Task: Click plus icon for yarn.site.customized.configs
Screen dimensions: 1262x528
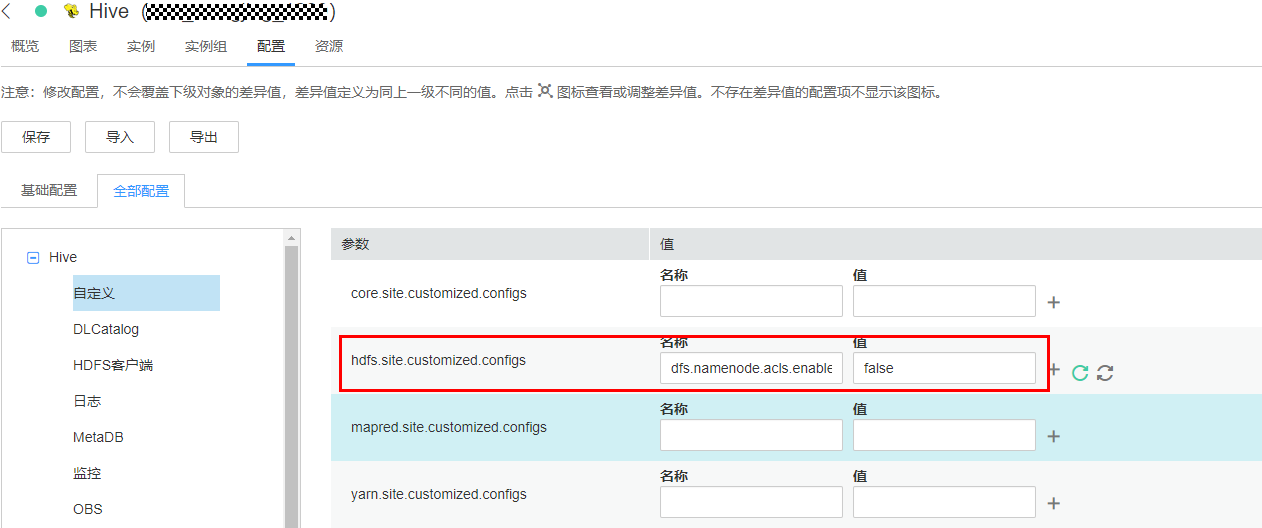Action: (1053, 503)
